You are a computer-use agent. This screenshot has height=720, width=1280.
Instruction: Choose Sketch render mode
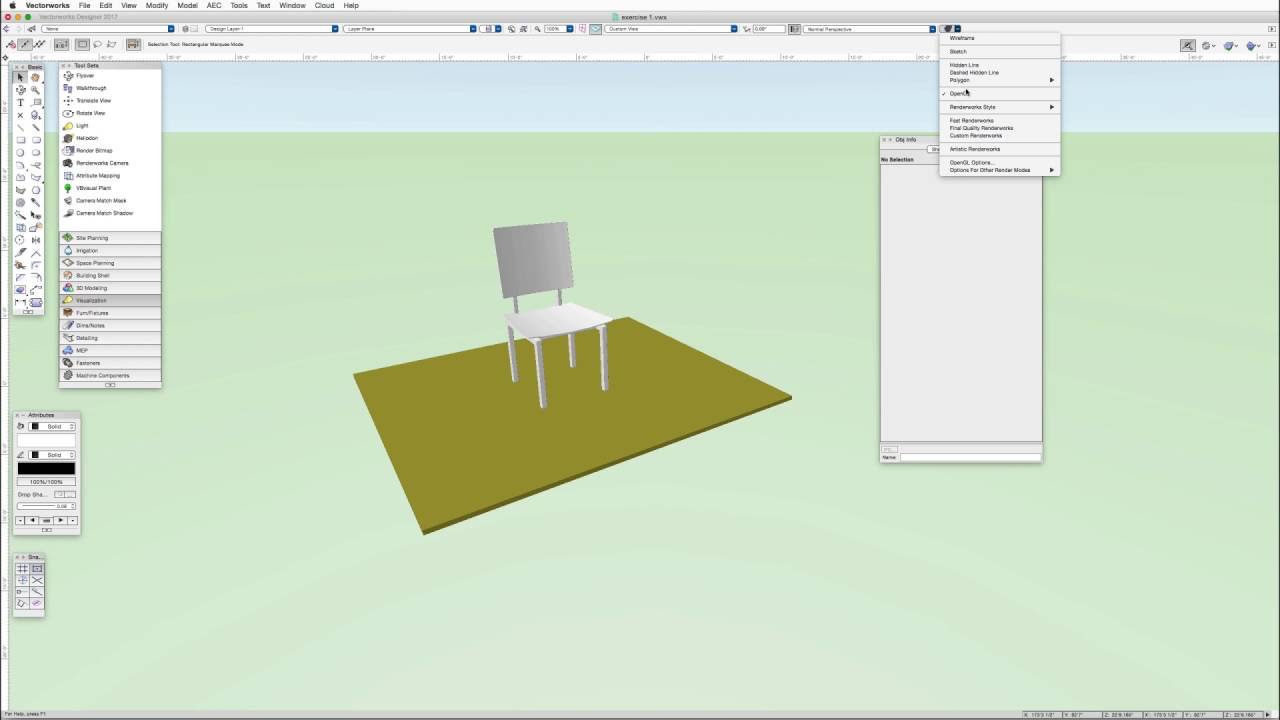999,51
